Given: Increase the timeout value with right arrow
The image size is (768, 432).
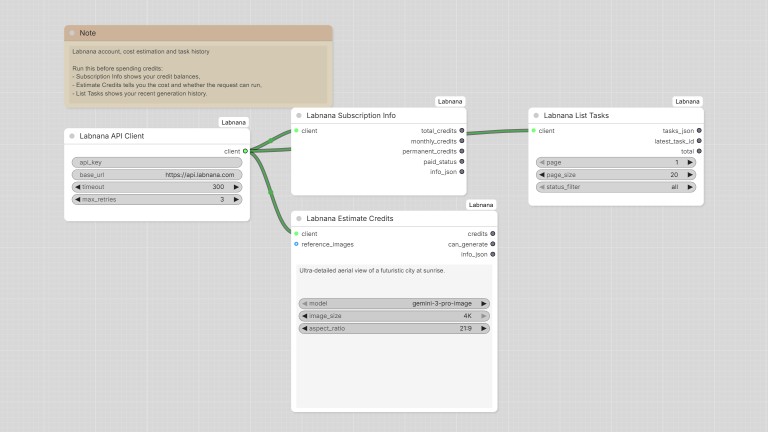Looking at the screenshot, I should (x=236, y=187).
